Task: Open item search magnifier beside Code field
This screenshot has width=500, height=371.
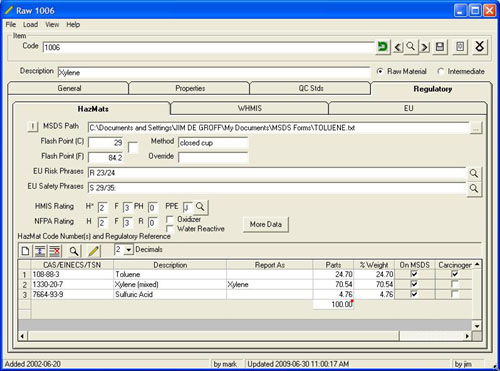Action: tap(411, 47)
